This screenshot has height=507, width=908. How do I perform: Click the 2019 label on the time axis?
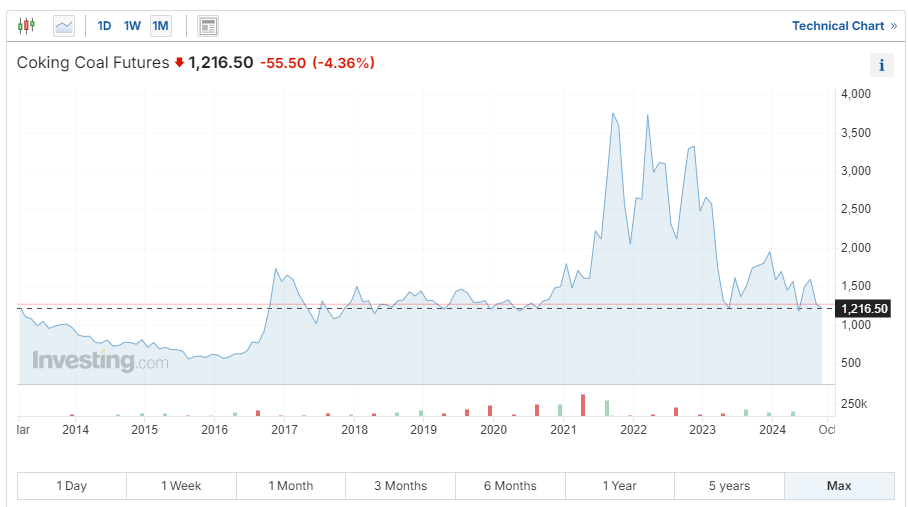click(423, 429)
